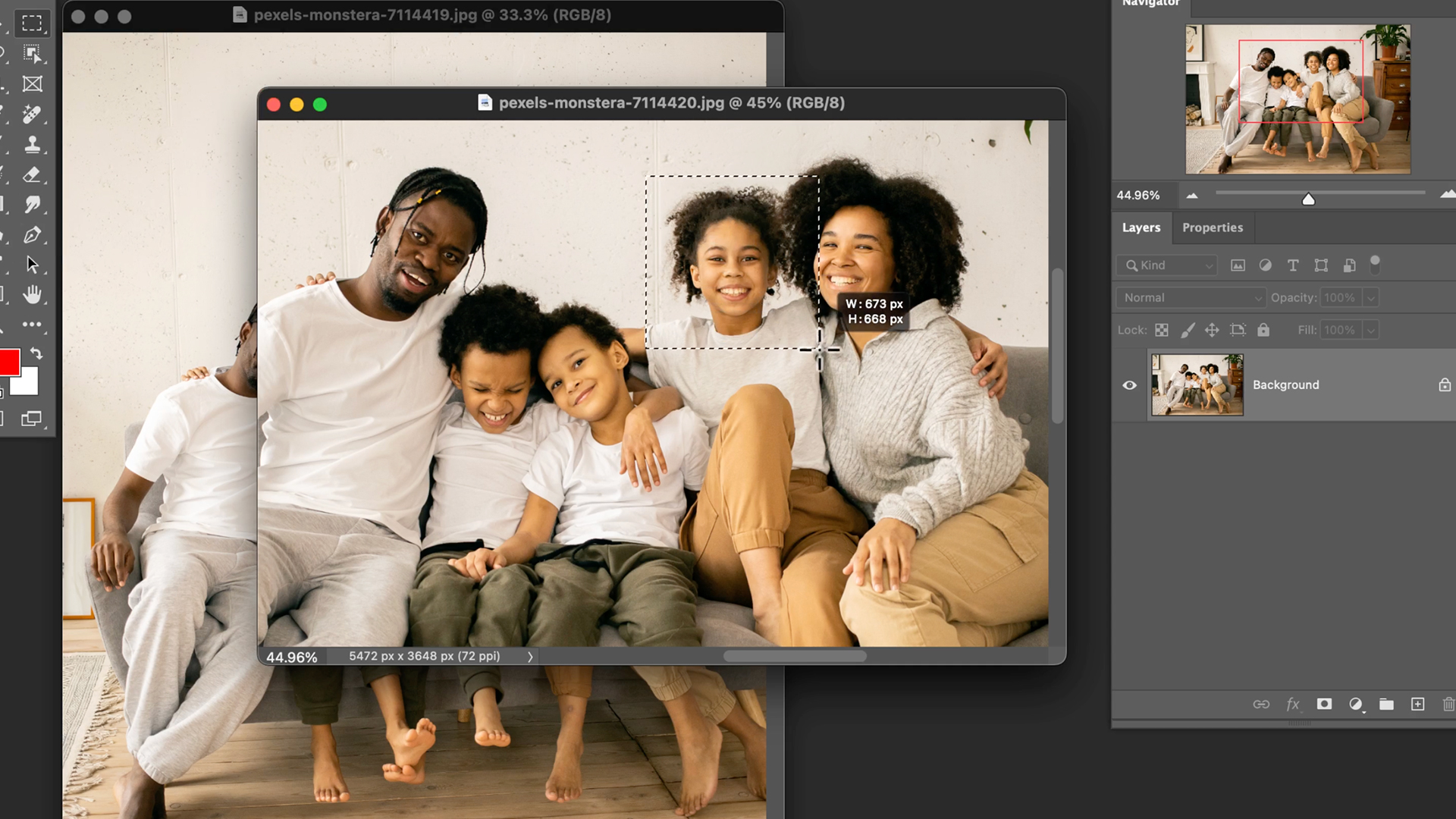Create a new group folder
The image size is (1456, 819).
point(1386,704)
